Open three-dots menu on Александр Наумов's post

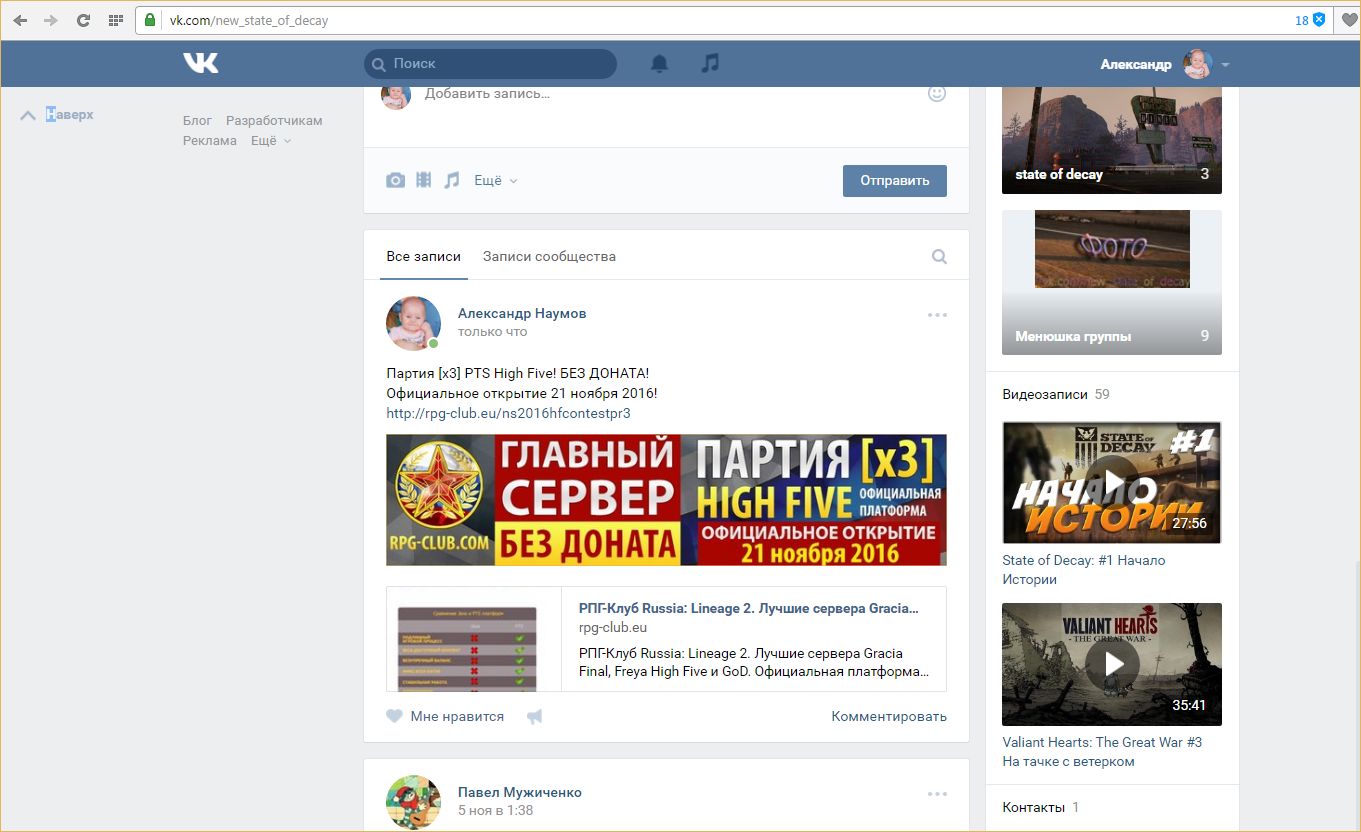[x=937, y=315]
